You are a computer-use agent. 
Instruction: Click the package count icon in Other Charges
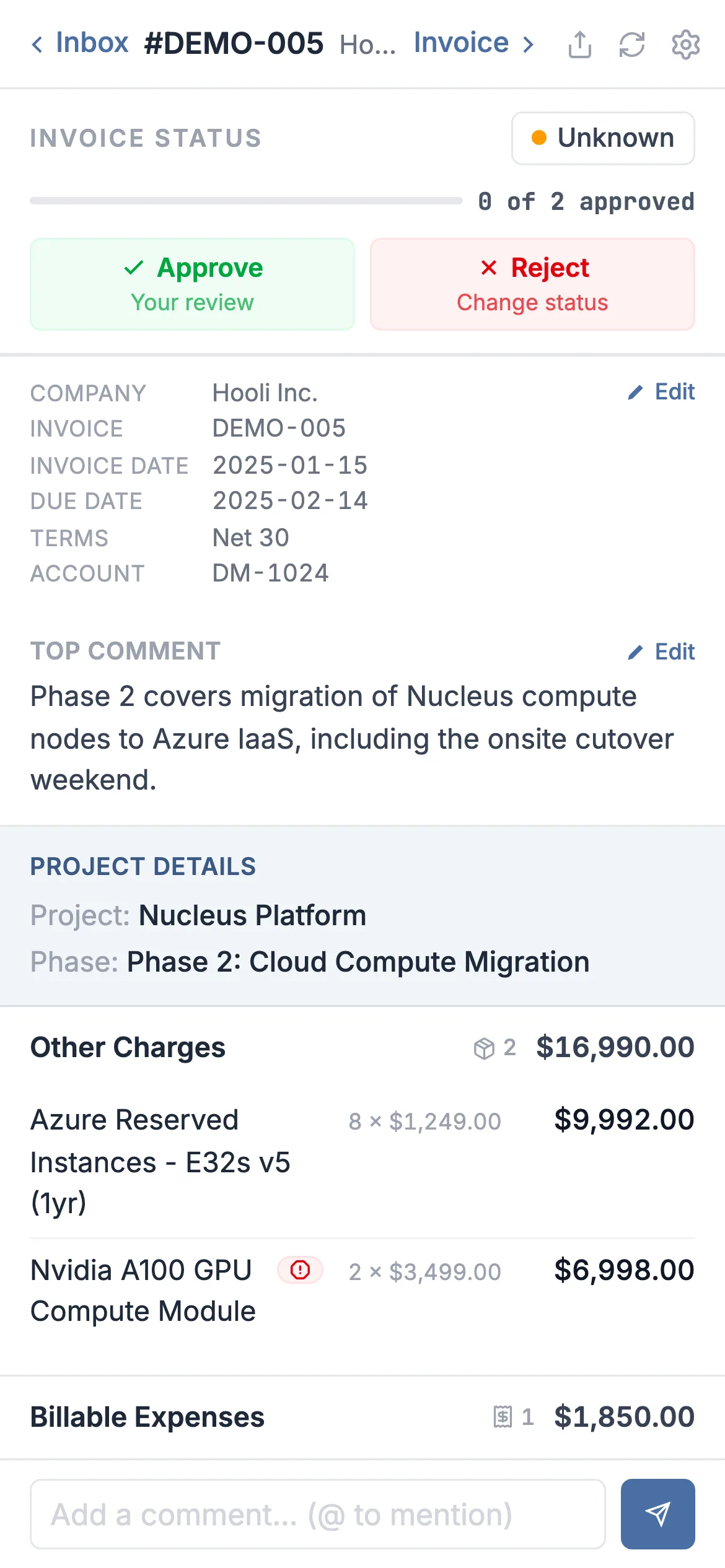(484, 1048)
